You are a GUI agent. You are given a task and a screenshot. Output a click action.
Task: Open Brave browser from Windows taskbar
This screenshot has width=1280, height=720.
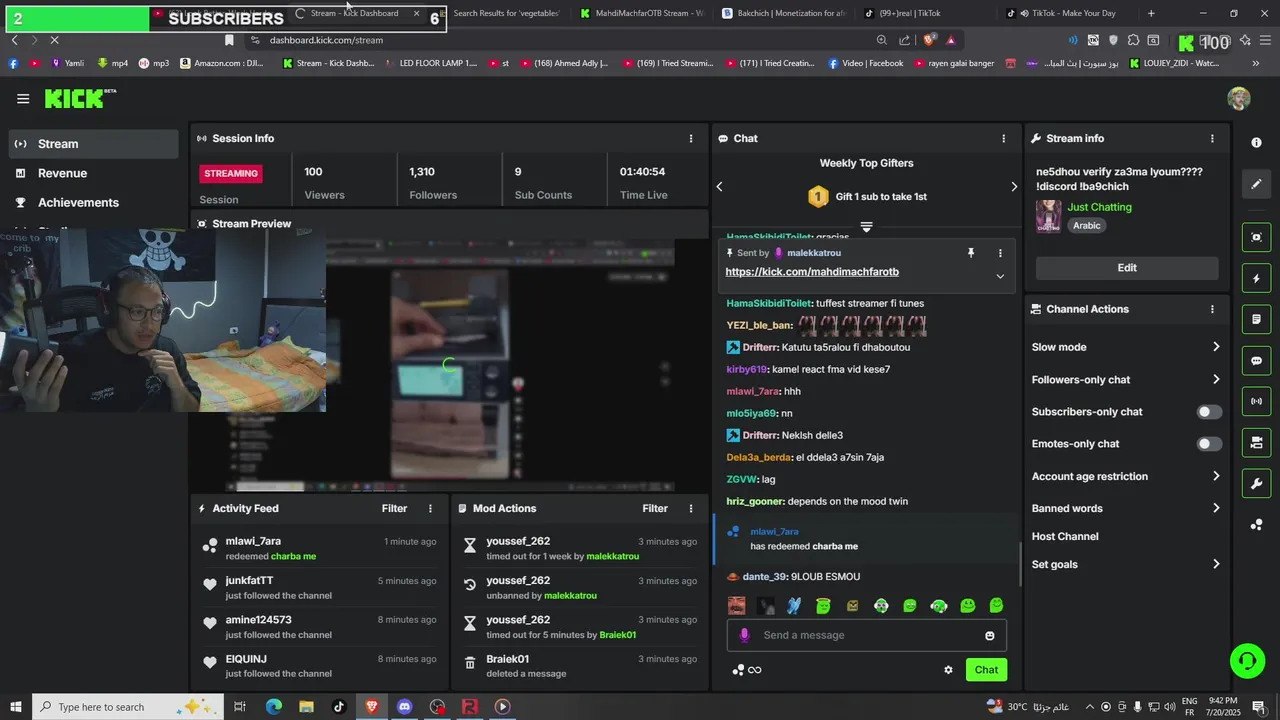tap(372, 707)
